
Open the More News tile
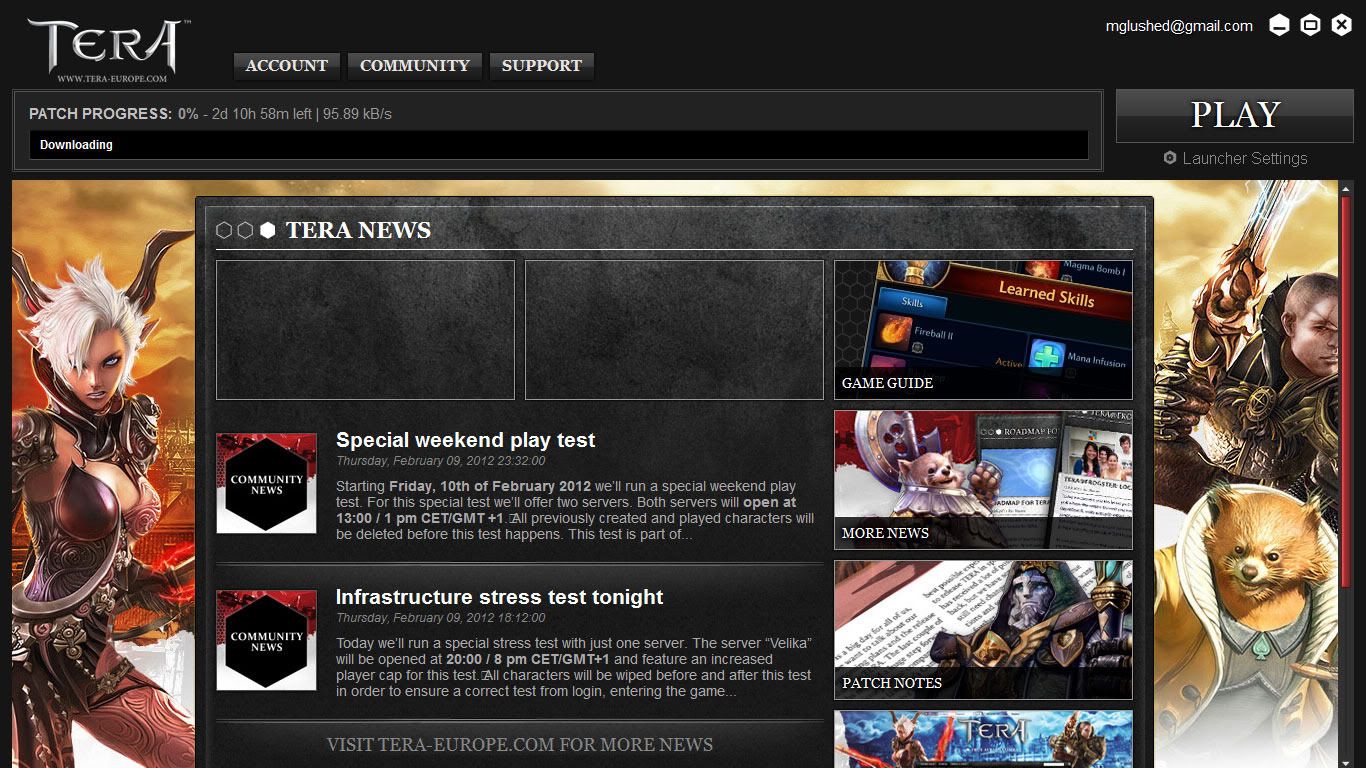983,480
